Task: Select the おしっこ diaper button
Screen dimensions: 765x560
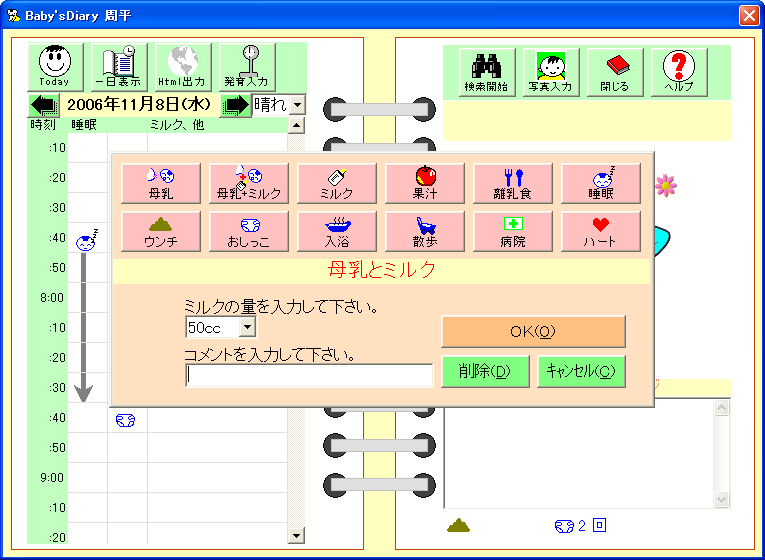Action: coord(249,231)
